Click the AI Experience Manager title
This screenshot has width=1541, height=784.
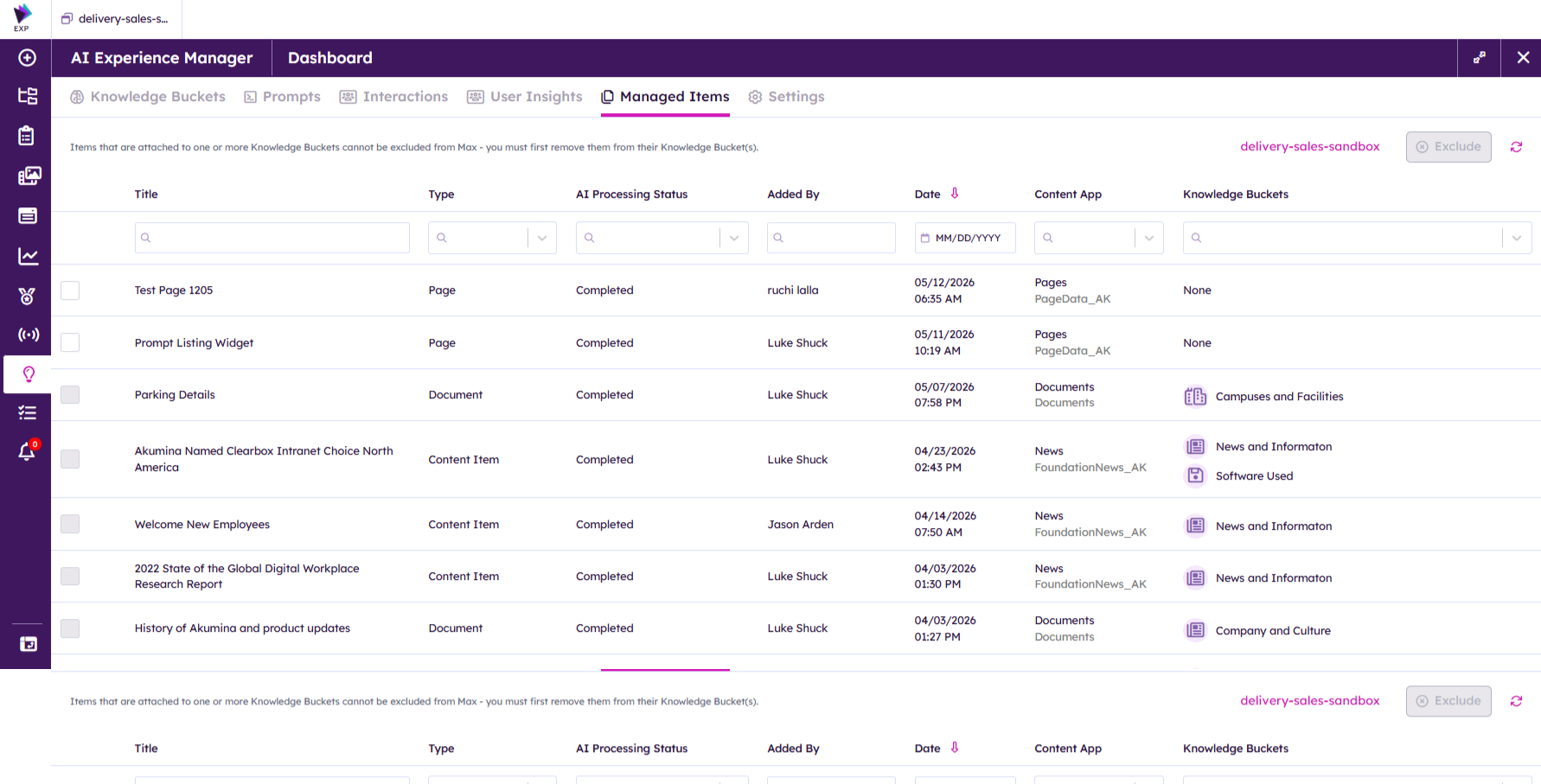tap(162, 58)
